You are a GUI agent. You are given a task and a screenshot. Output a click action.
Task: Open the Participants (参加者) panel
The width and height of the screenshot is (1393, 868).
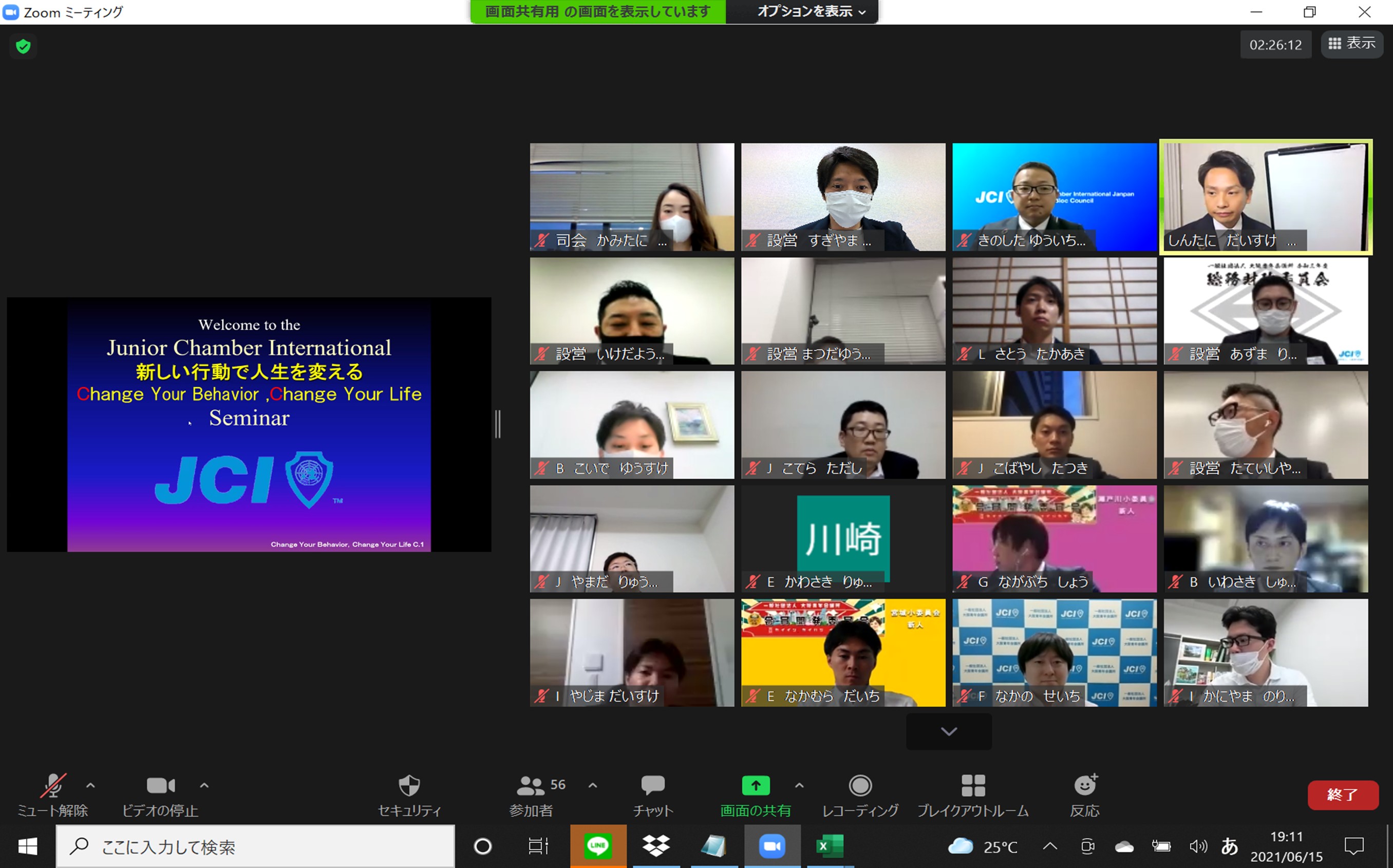pyautogui.click(x=532, y=785)
